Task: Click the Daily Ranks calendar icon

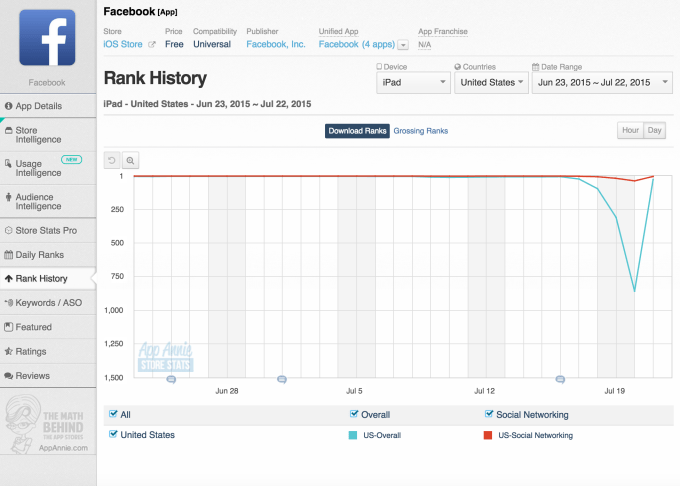Action: 8,254
